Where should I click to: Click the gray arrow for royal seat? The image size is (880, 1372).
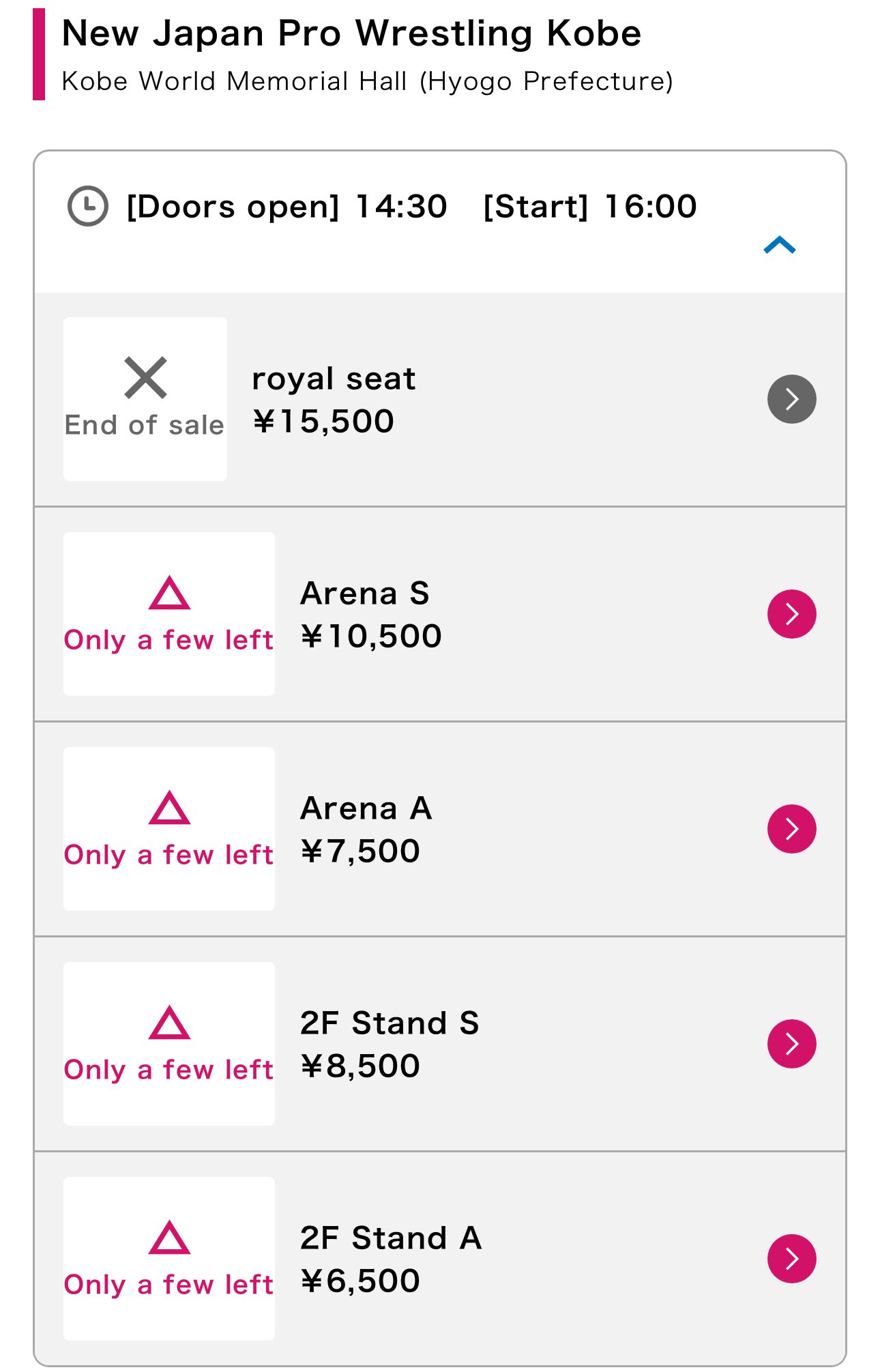[x=791, y=399]
